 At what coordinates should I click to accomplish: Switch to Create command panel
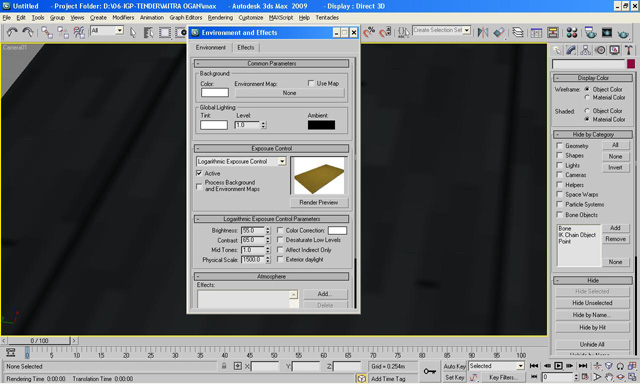click(557, 50)
